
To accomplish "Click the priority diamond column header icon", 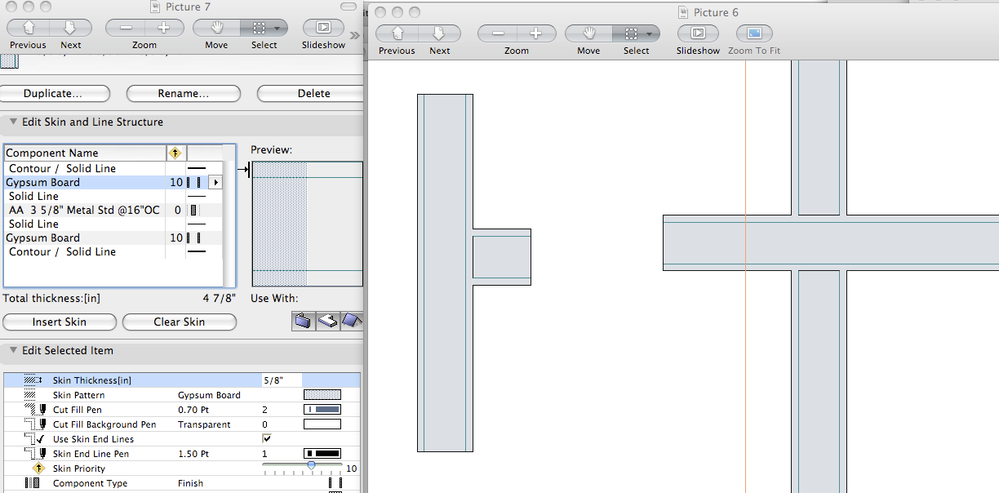I will point(176,153).
